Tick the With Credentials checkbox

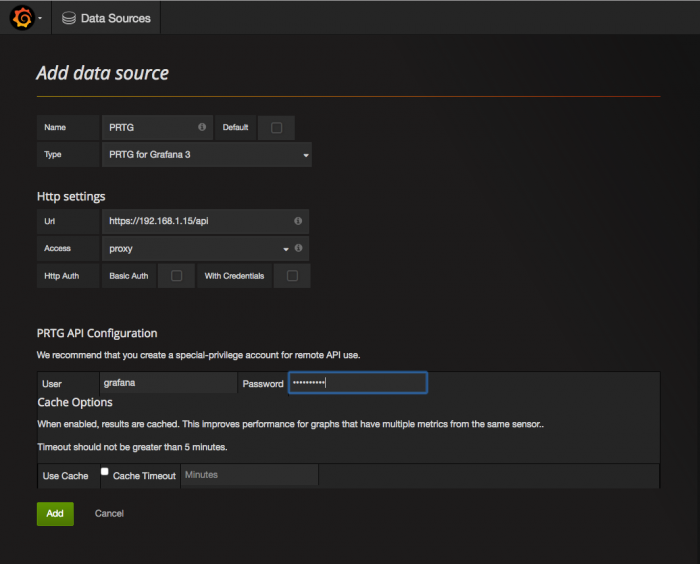pos(292,276)
